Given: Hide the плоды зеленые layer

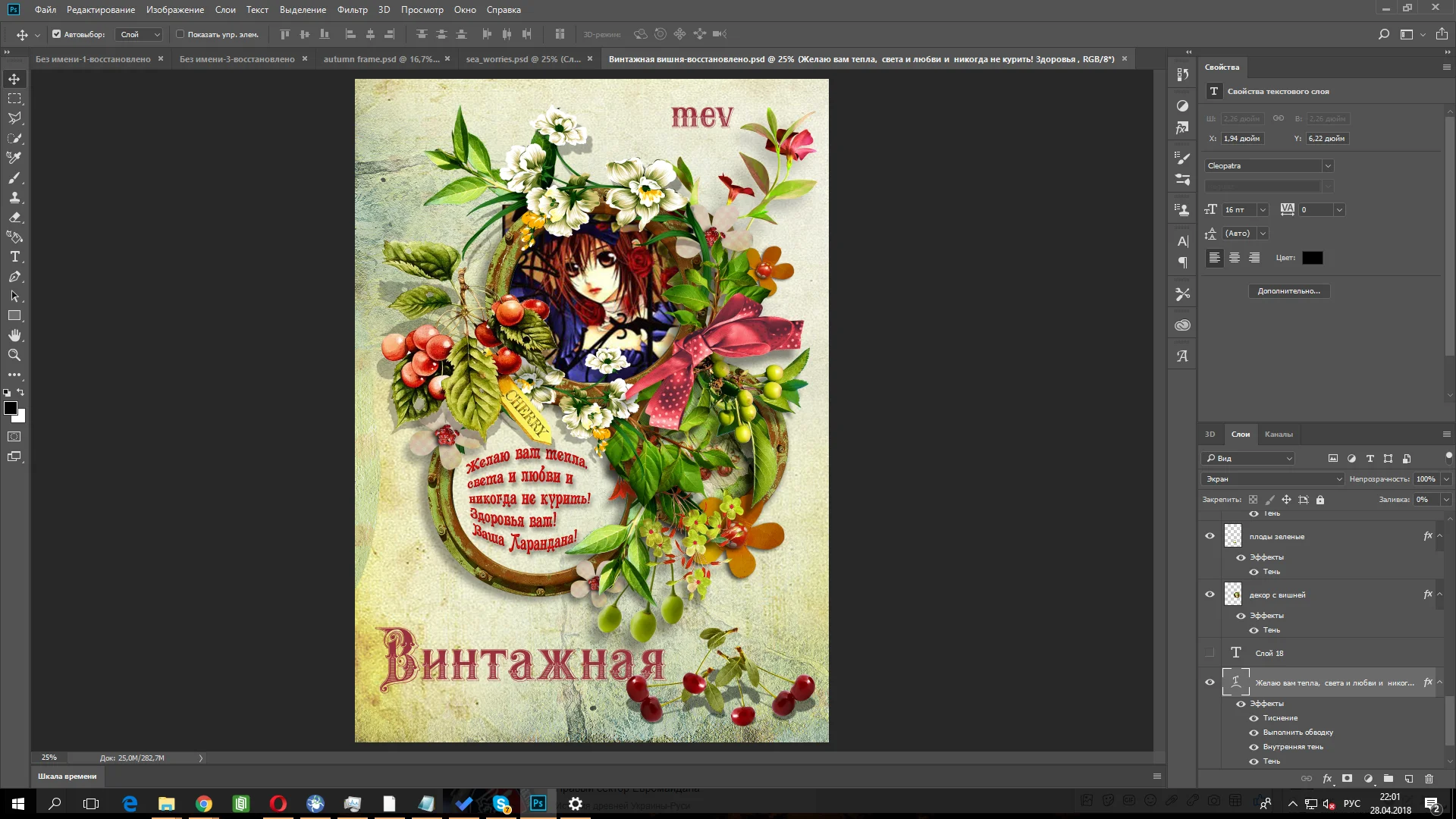Looking at the screenshot, I should pyautogui.click(x=1210, y=536).
